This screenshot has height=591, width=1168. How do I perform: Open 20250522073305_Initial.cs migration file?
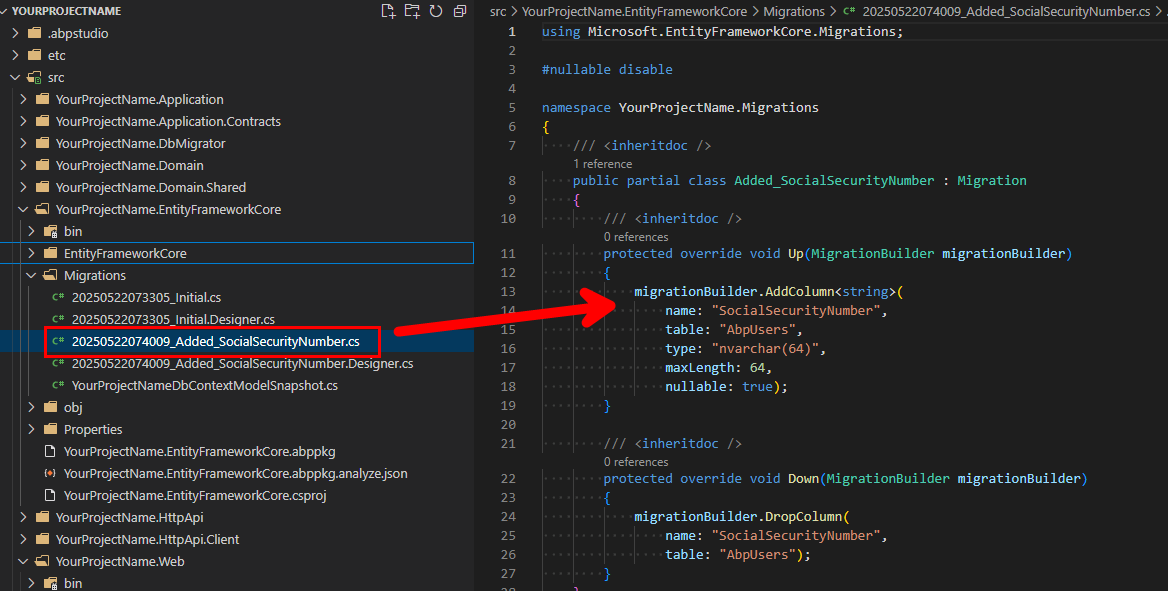(x=146, y=297)
